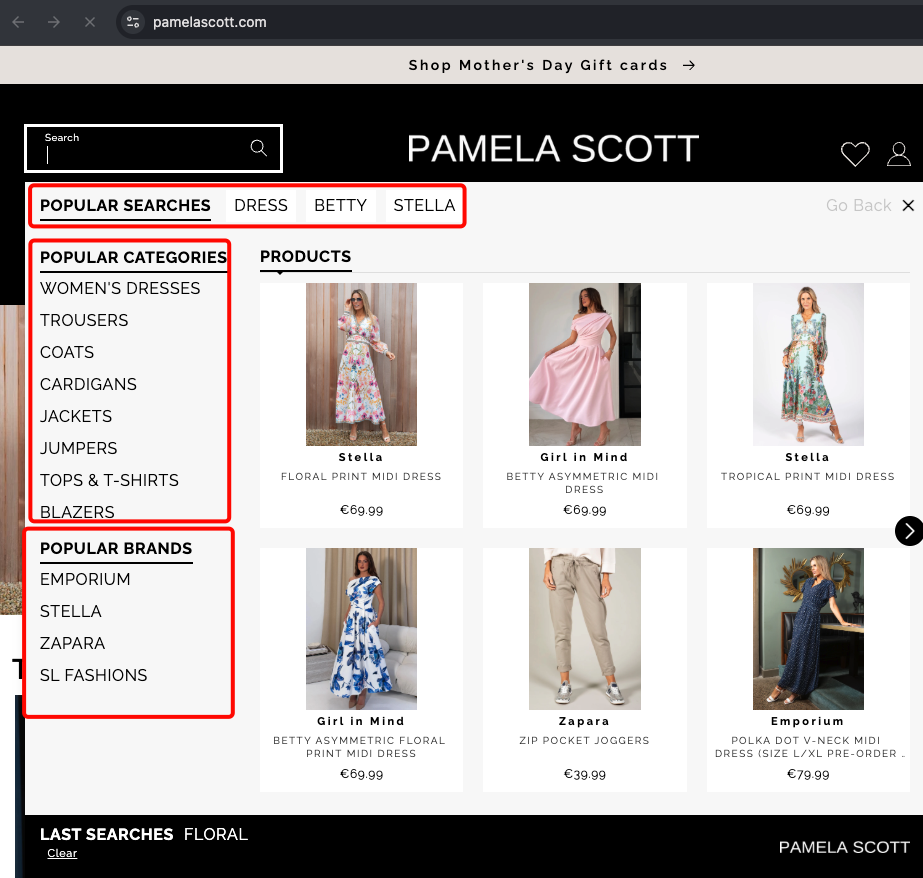Open the site settings icon in the address bar
The image size is (923, 878).
click(x=133, y=21)
